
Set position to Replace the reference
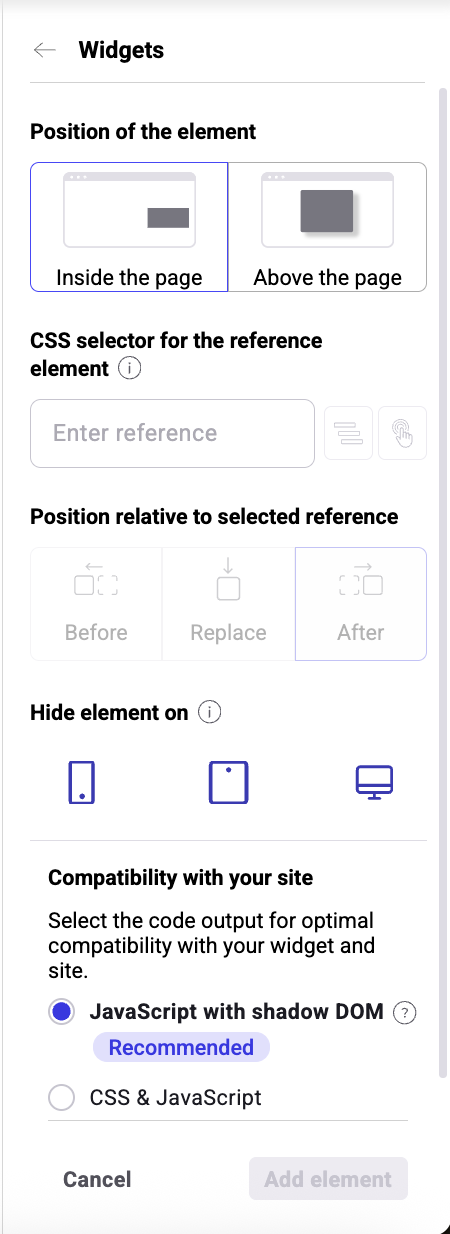point(228,604)
